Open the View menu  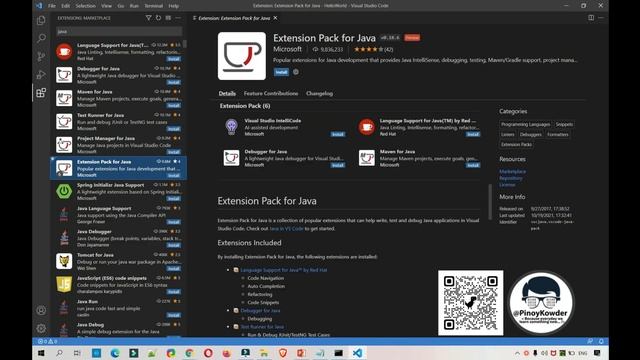click(x=107, y=6)
